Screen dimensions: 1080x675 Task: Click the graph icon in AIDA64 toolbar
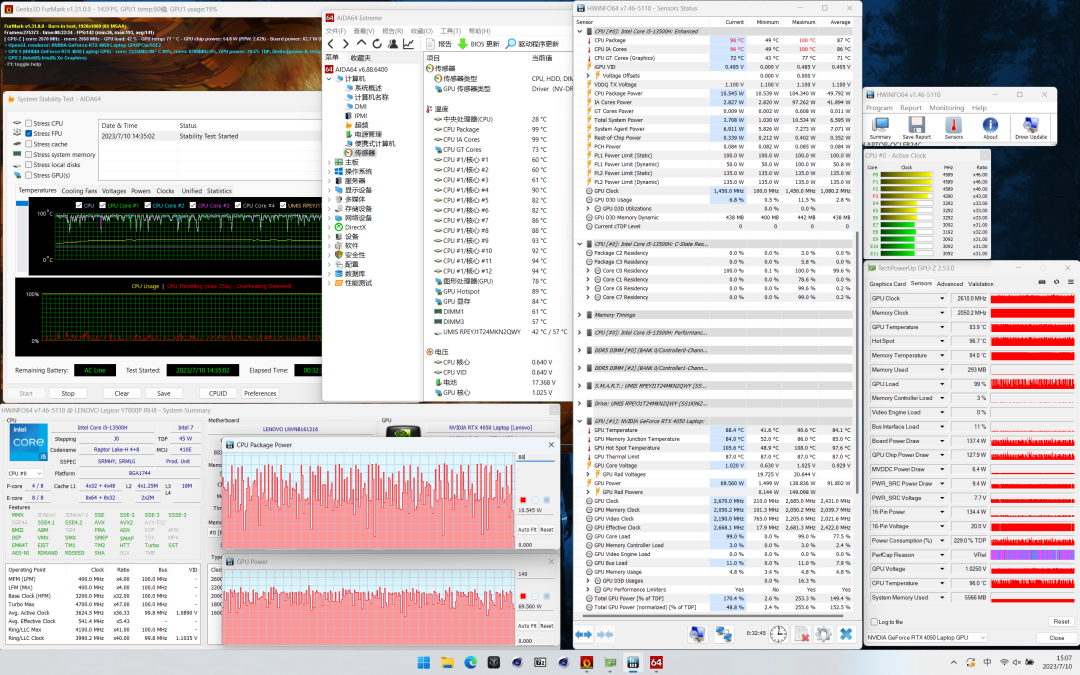click(409, 44)
